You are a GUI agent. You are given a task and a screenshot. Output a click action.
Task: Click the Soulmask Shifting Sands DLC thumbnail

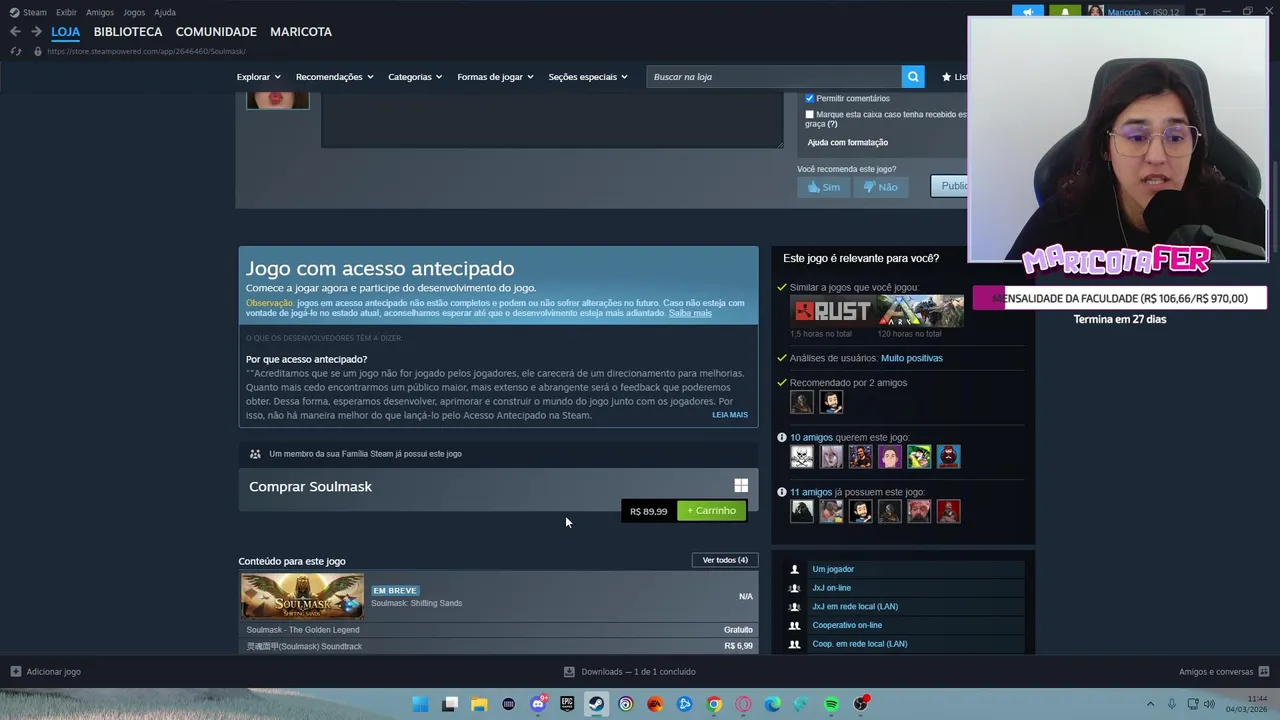(302, 597)
